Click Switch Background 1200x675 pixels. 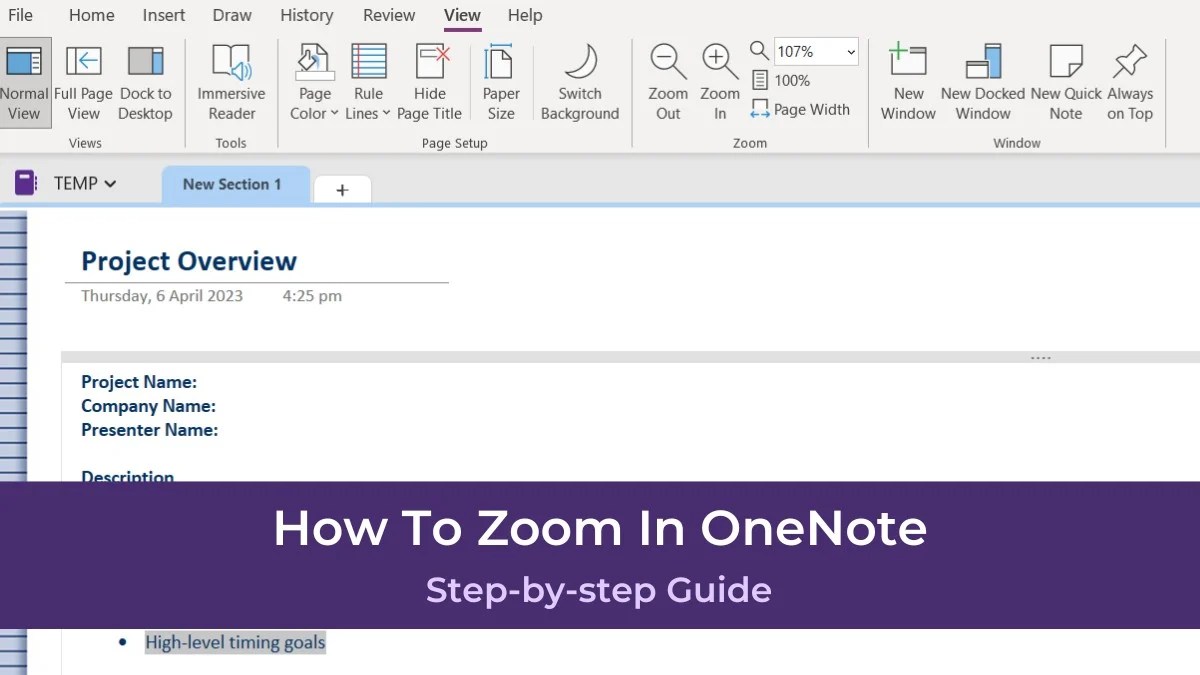580,80
